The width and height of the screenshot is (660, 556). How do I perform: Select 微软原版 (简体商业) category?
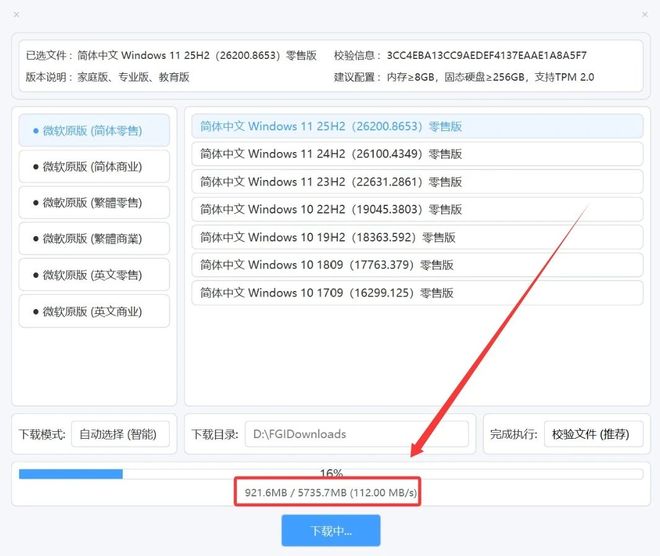tap(94, 167)
